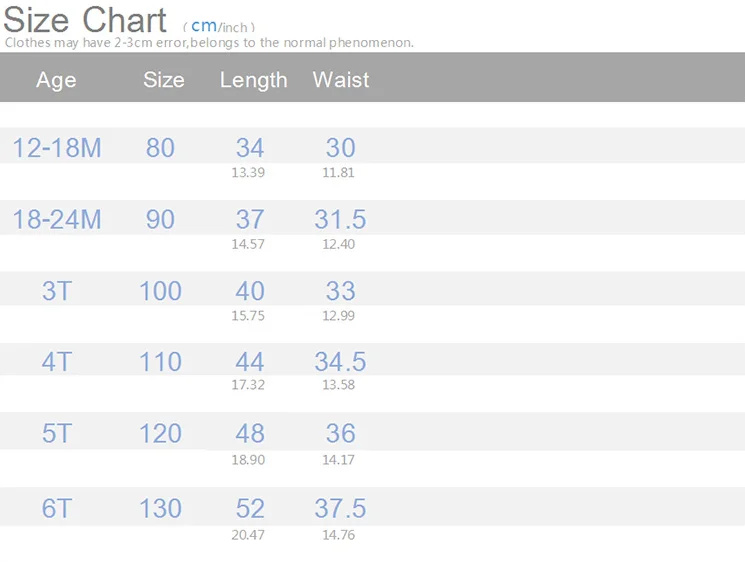
Task: Click size value 100
Action: (160, 291)
